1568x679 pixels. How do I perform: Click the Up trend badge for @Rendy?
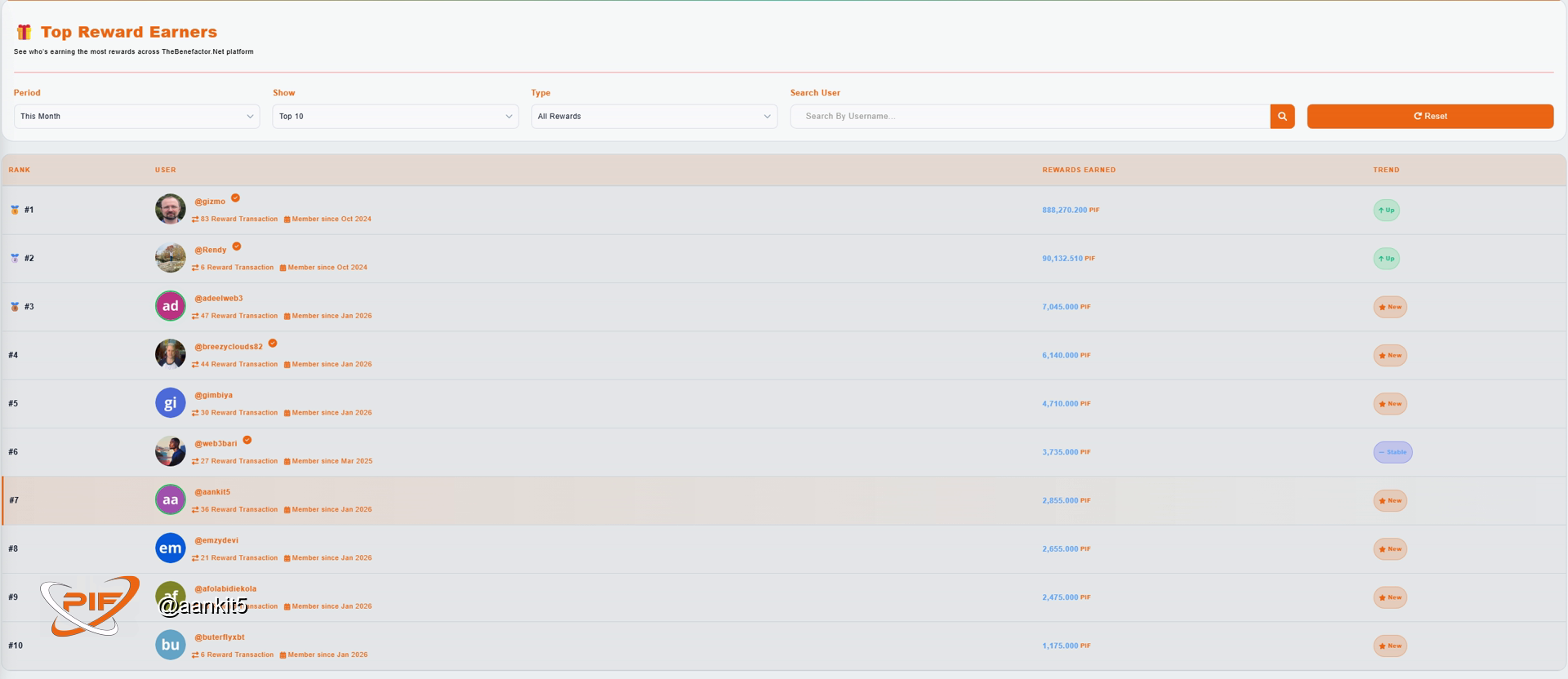1386,259
